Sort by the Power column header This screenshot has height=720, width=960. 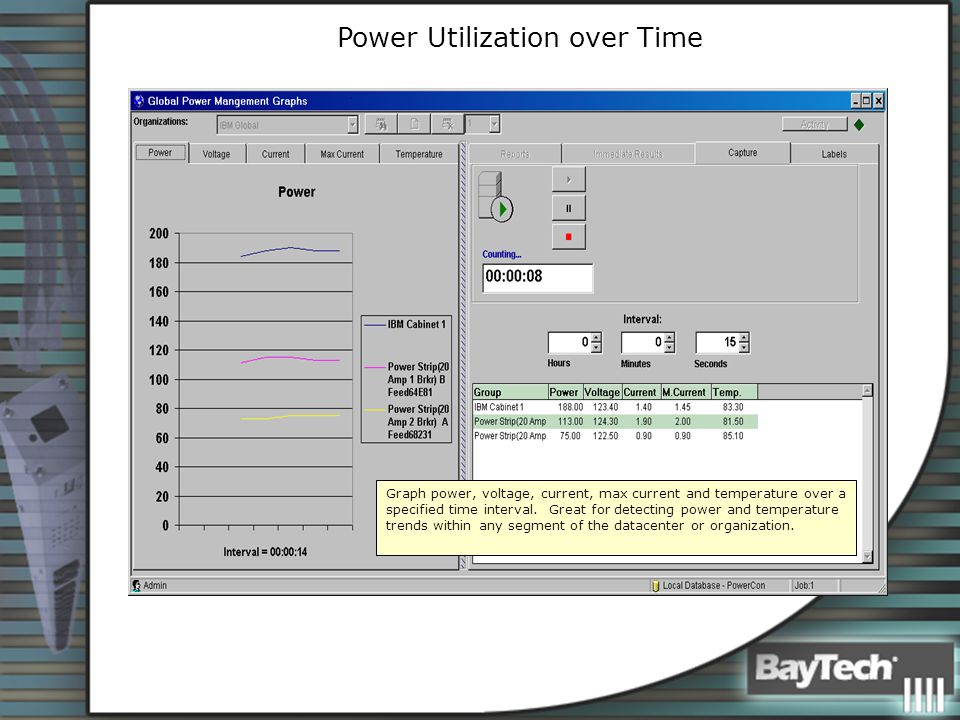565,392
